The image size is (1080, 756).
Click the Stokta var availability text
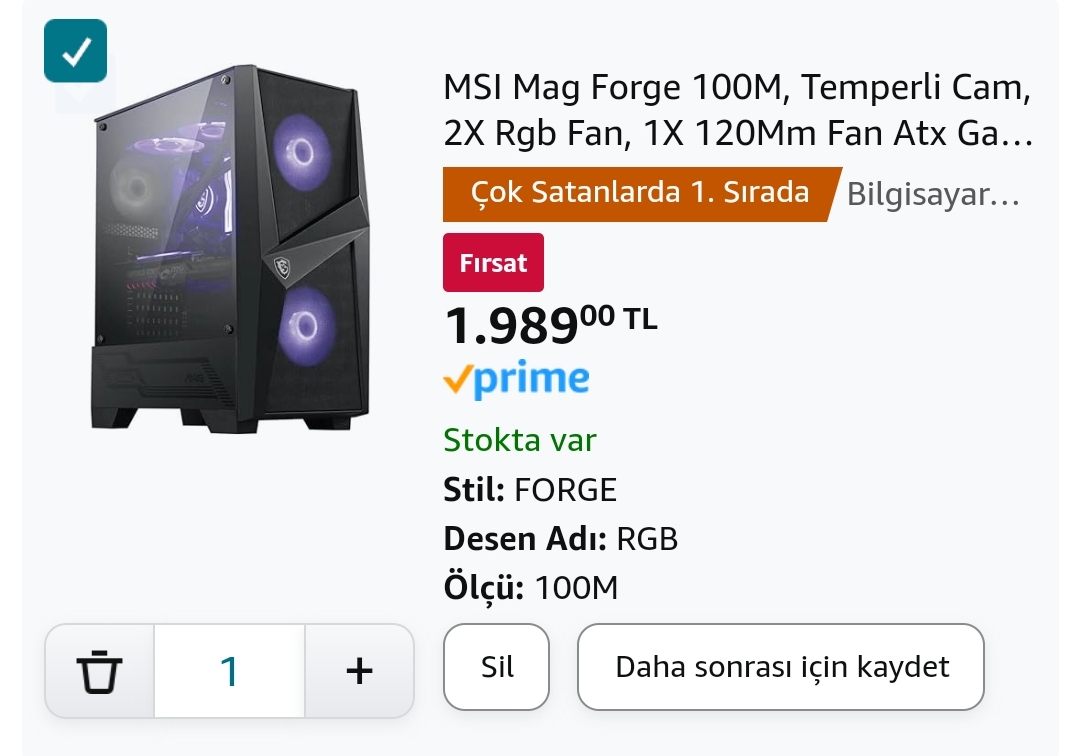tap(520, 440)
